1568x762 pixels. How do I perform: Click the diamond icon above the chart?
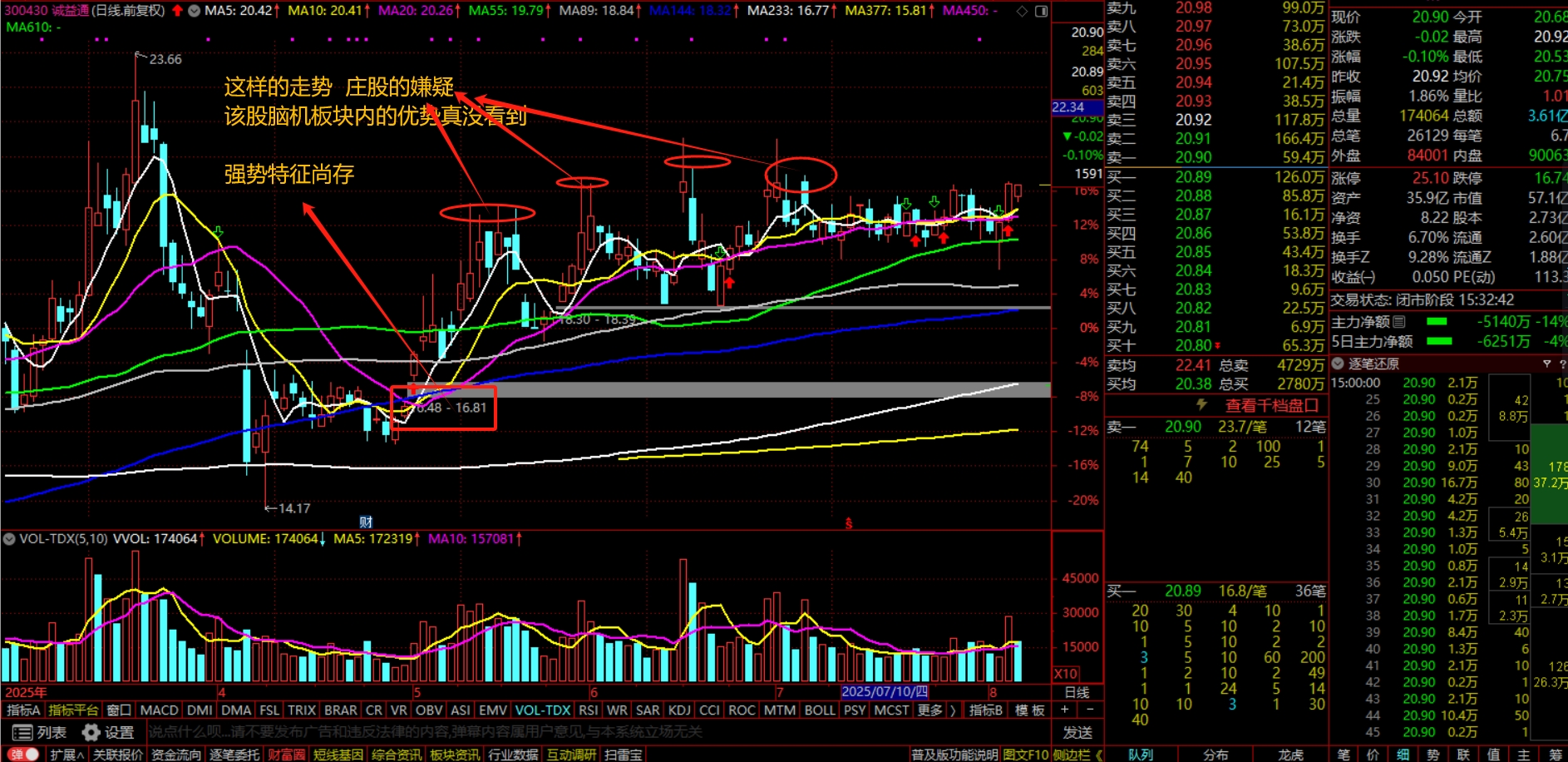pos(1022,11)
